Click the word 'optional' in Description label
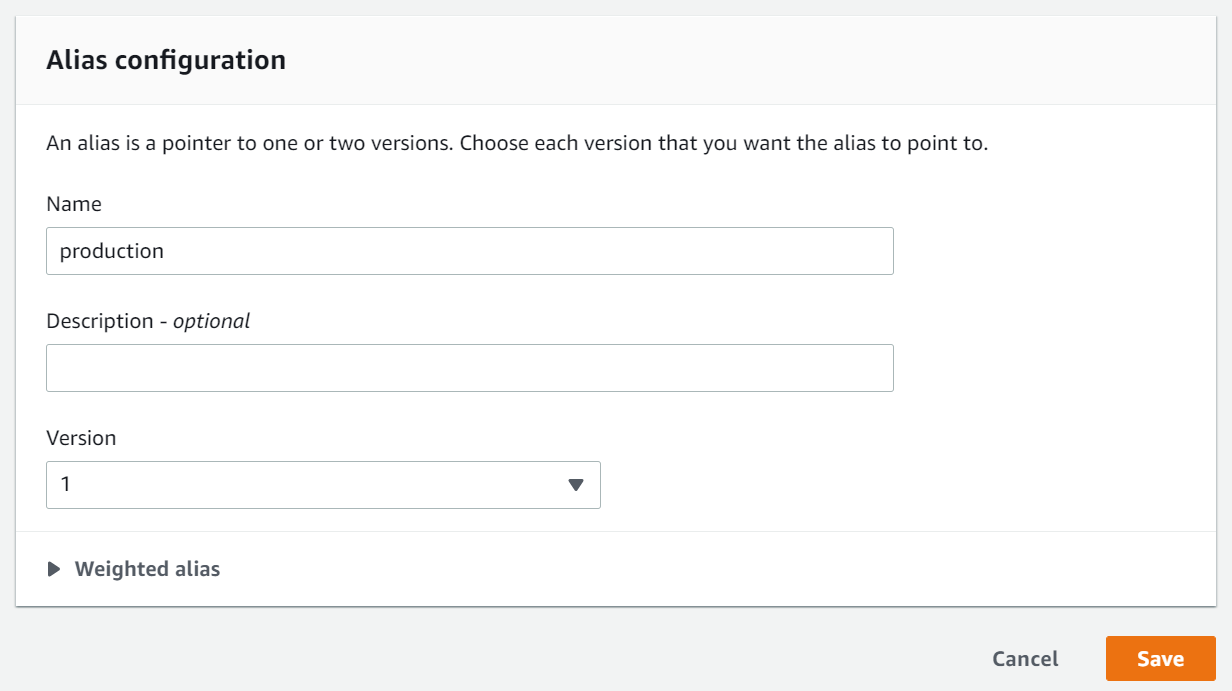 [x=211, y=321]
